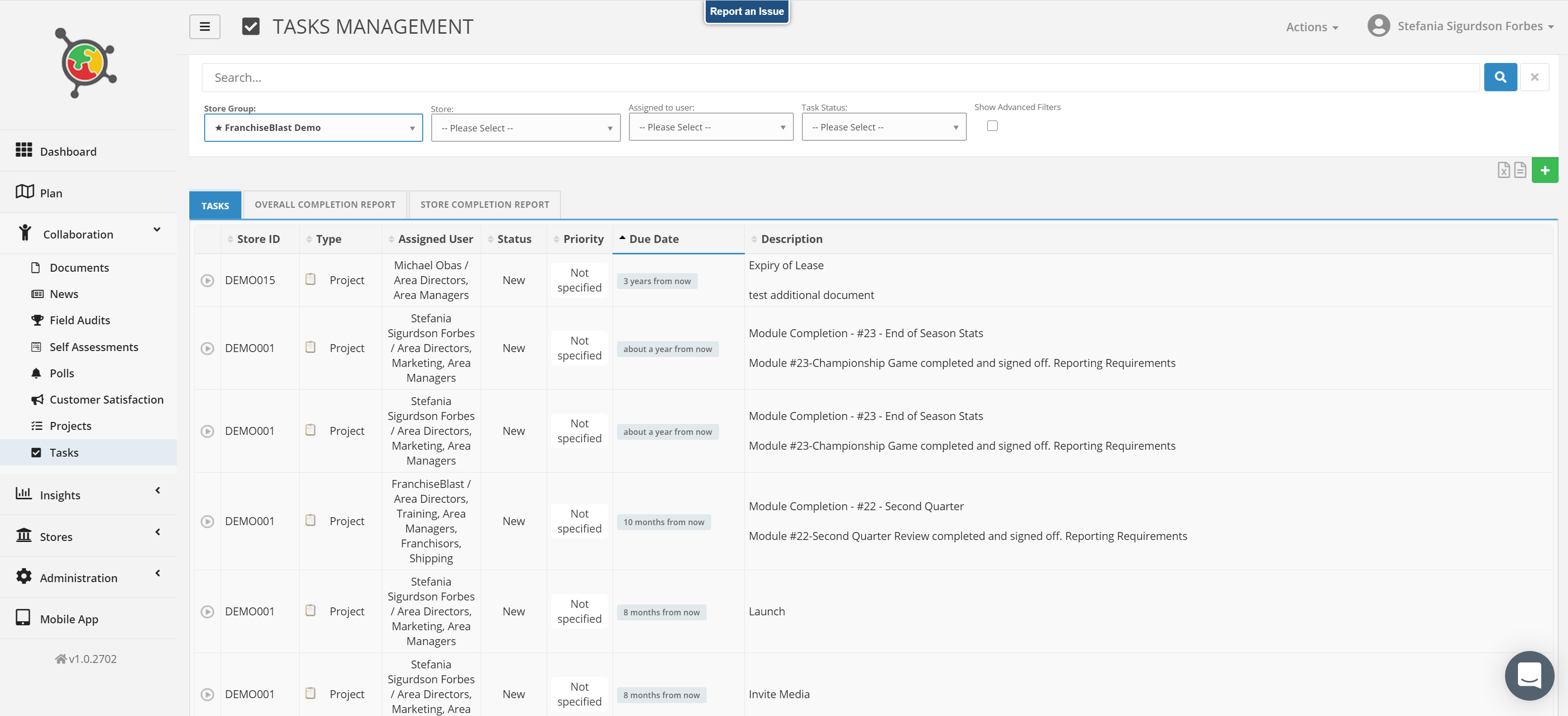Open Field Audits in the sidebar
Screen dimensions: 1568x716
80,320
